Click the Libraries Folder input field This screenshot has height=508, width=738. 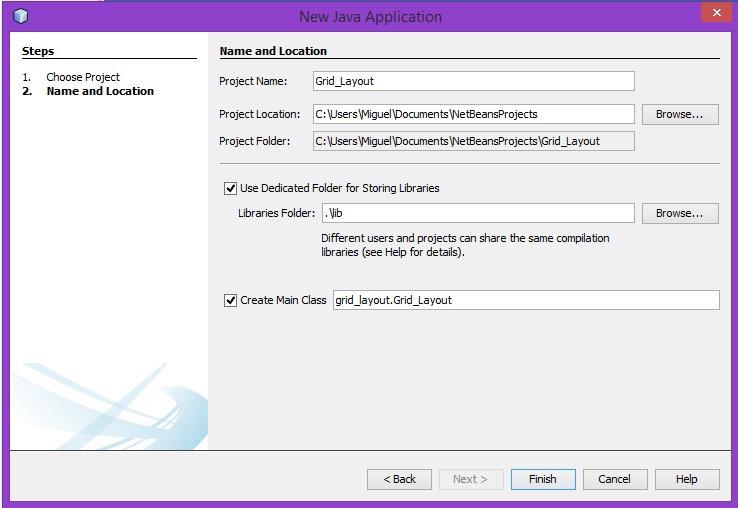tap(478, 213)
